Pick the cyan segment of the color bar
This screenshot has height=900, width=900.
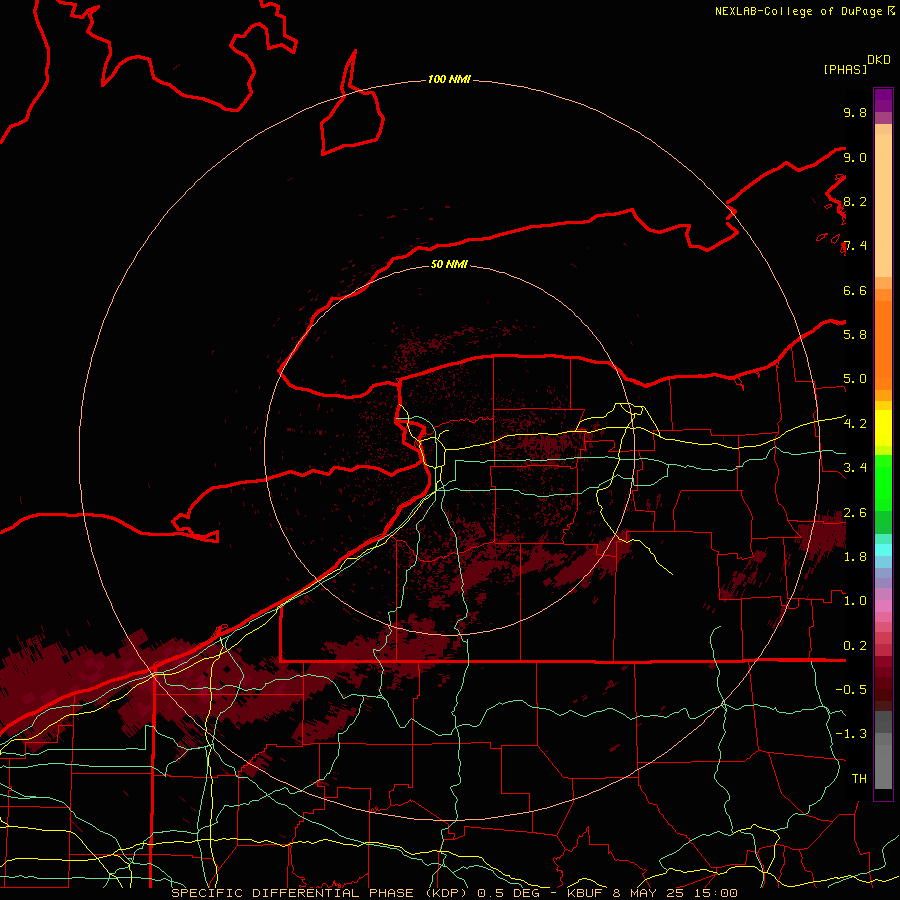coord(883,549)
